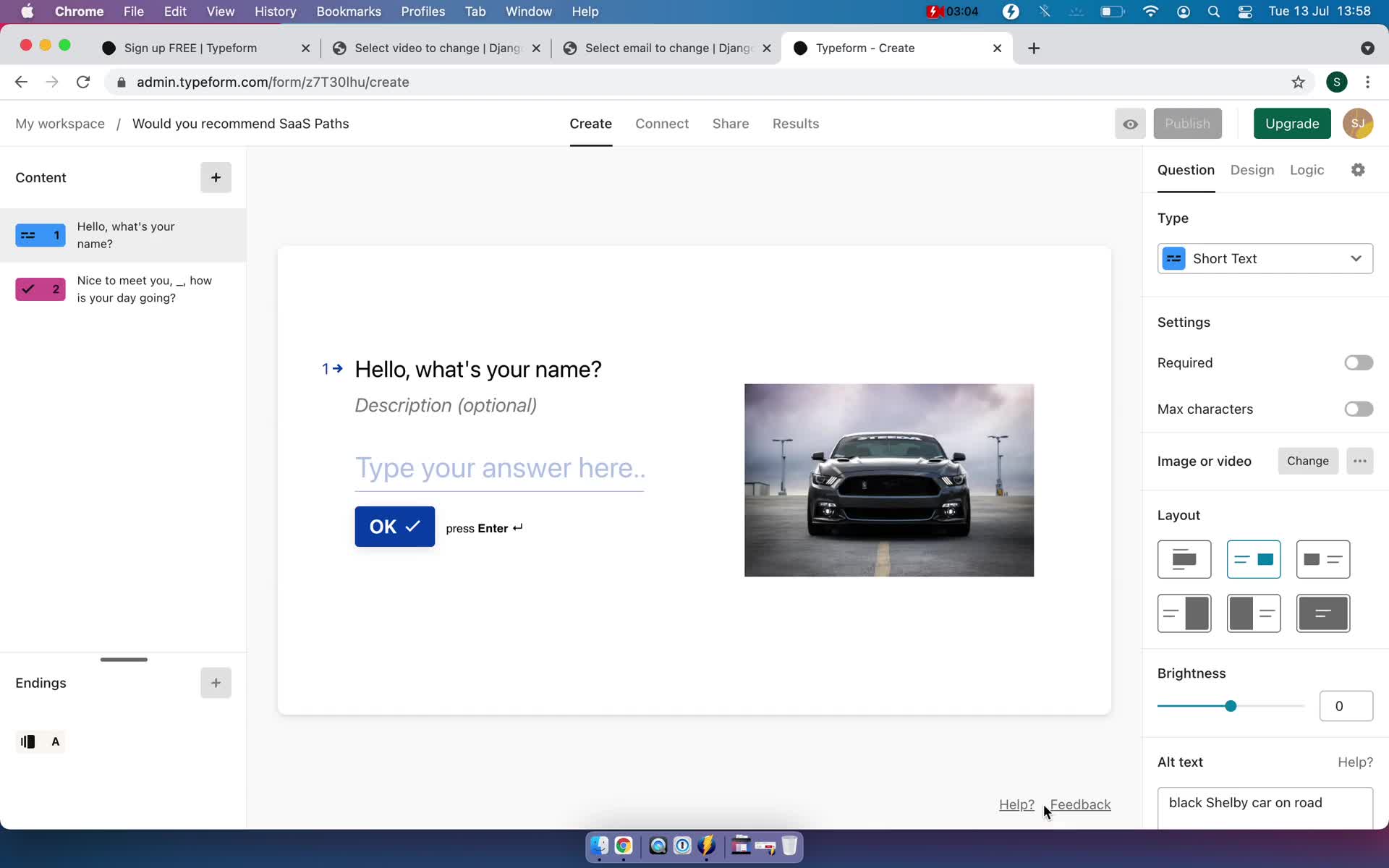Expand the question settings gear icon
1389x868 pixels.
click(1358, 170)
